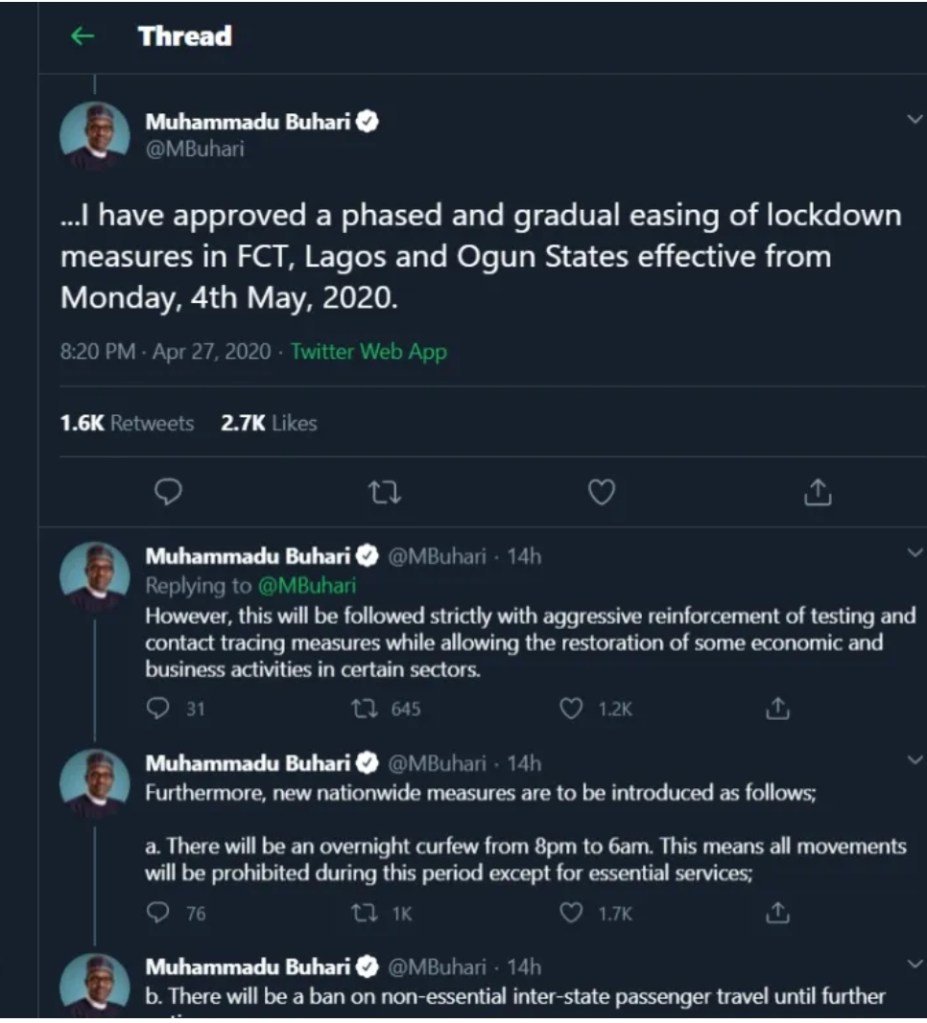
Task: Share the overnight curfew tweet
Action: (778, 913)
